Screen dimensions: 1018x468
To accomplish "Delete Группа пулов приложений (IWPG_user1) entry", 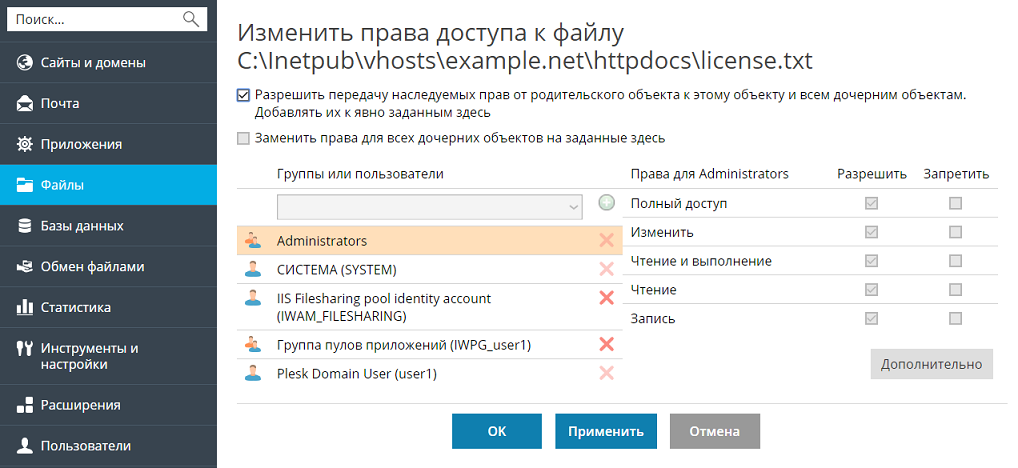I will [606, 344].
